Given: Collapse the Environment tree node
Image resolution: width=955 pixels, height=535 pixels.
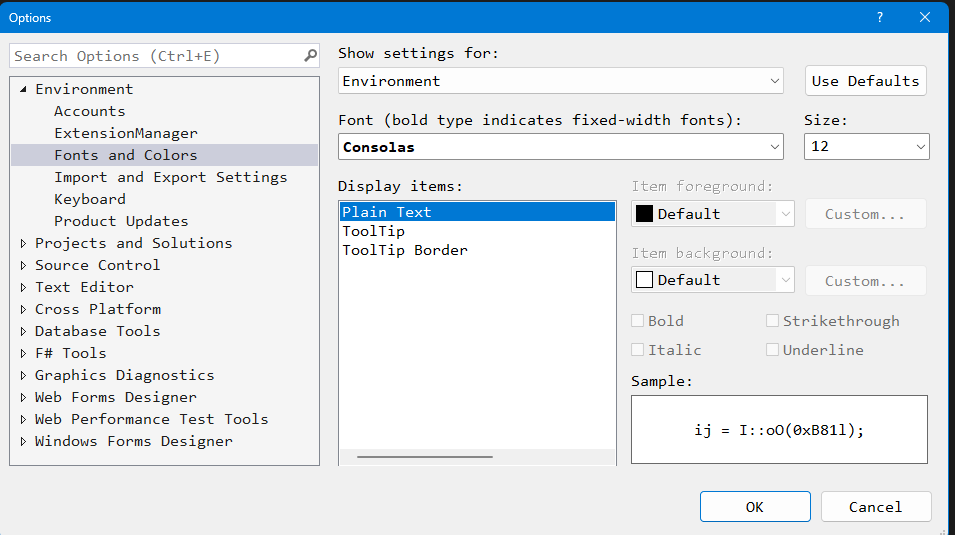Looking at the screenshot, I should click(24, 90).
